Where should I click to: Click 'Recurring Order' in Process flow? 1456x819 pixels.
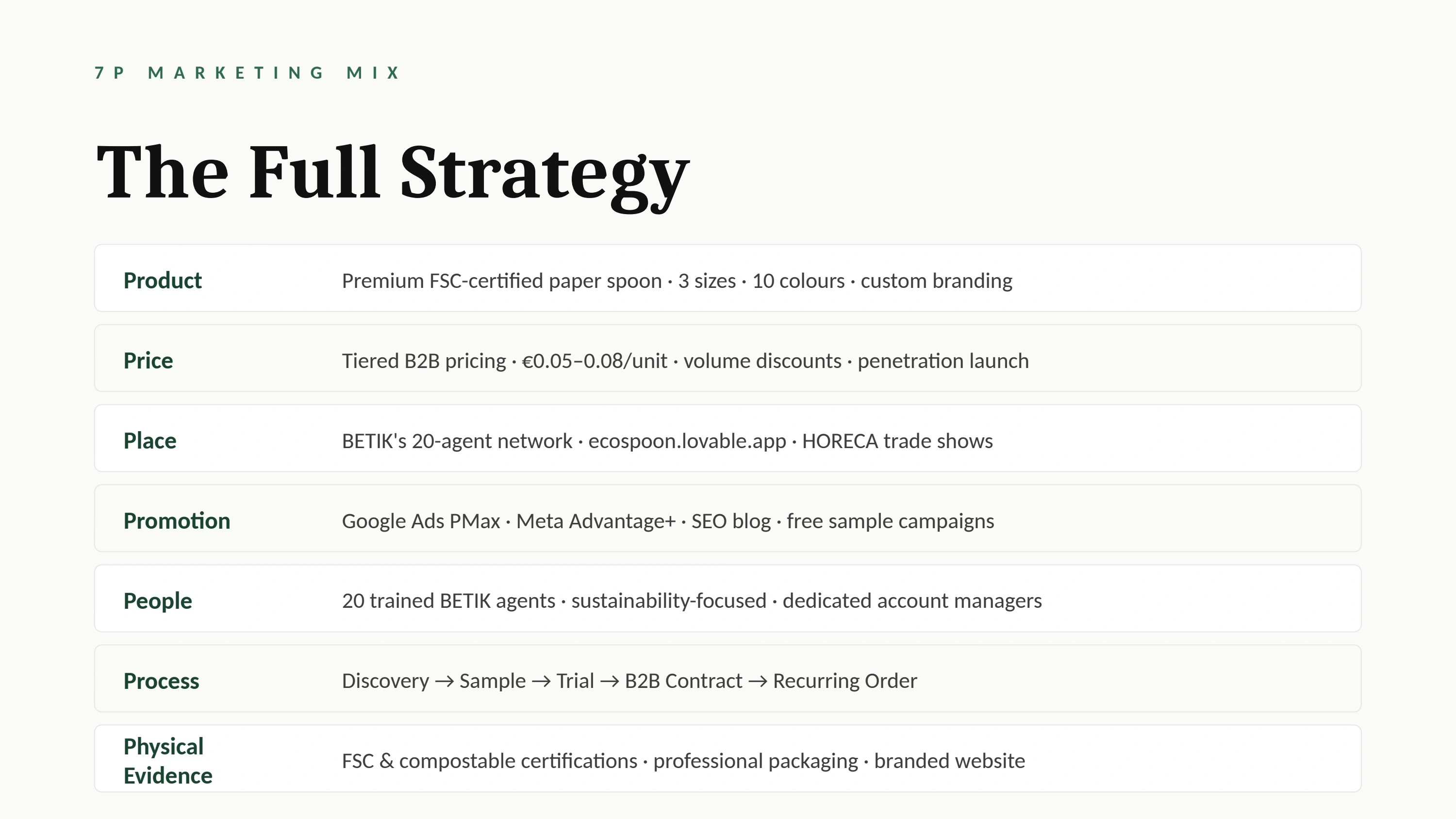click(x=845, y=681)
